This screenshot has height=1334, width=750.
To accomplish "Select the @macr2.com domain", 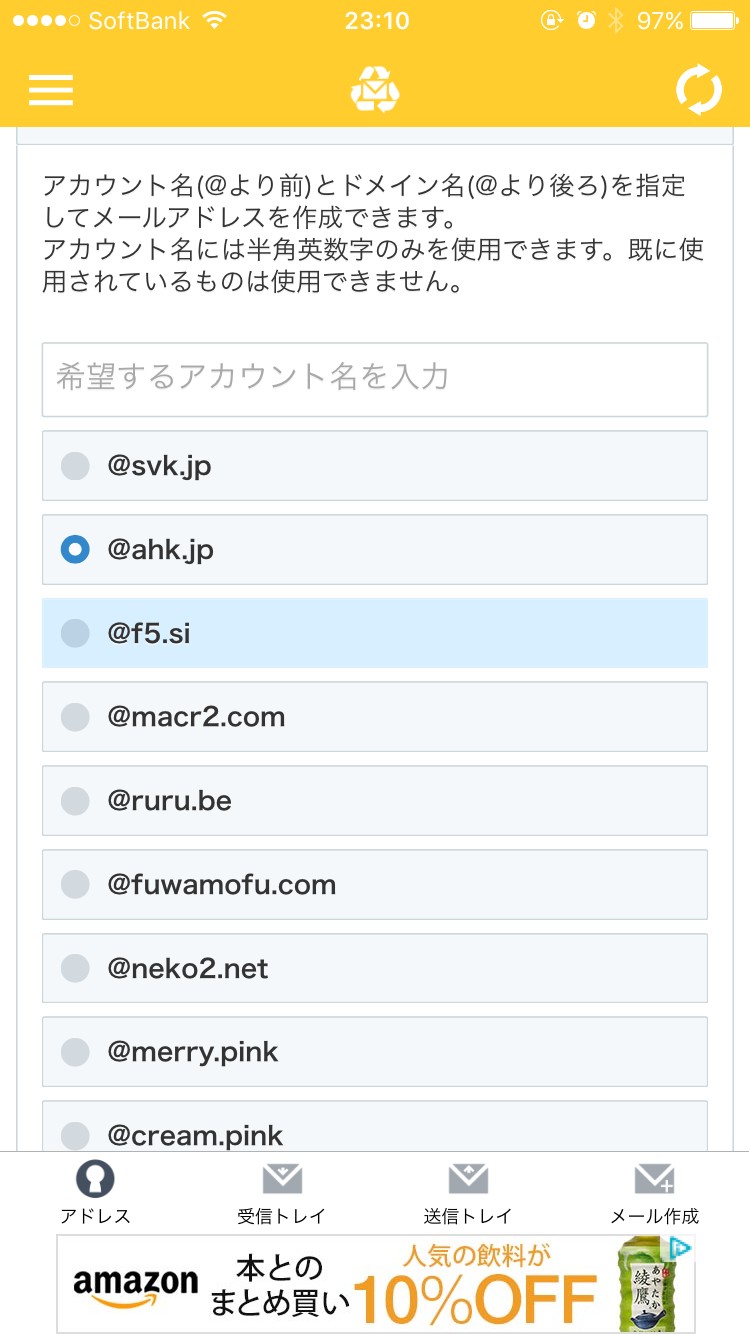I will tap(75, 717).
